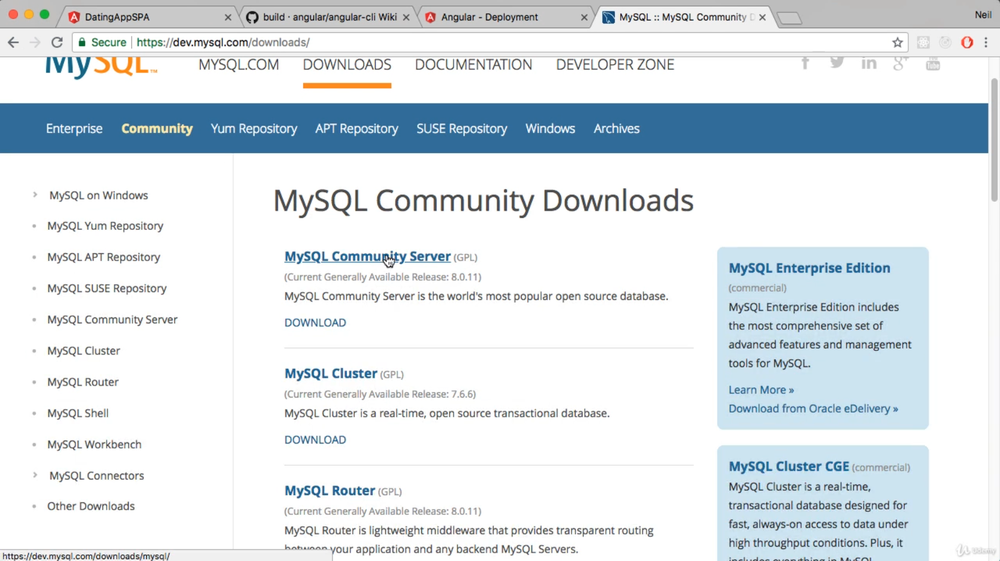Open MySQL Workbench in the sidebar
Viewport: 1000px width, 561px height.
pos(94,444)
